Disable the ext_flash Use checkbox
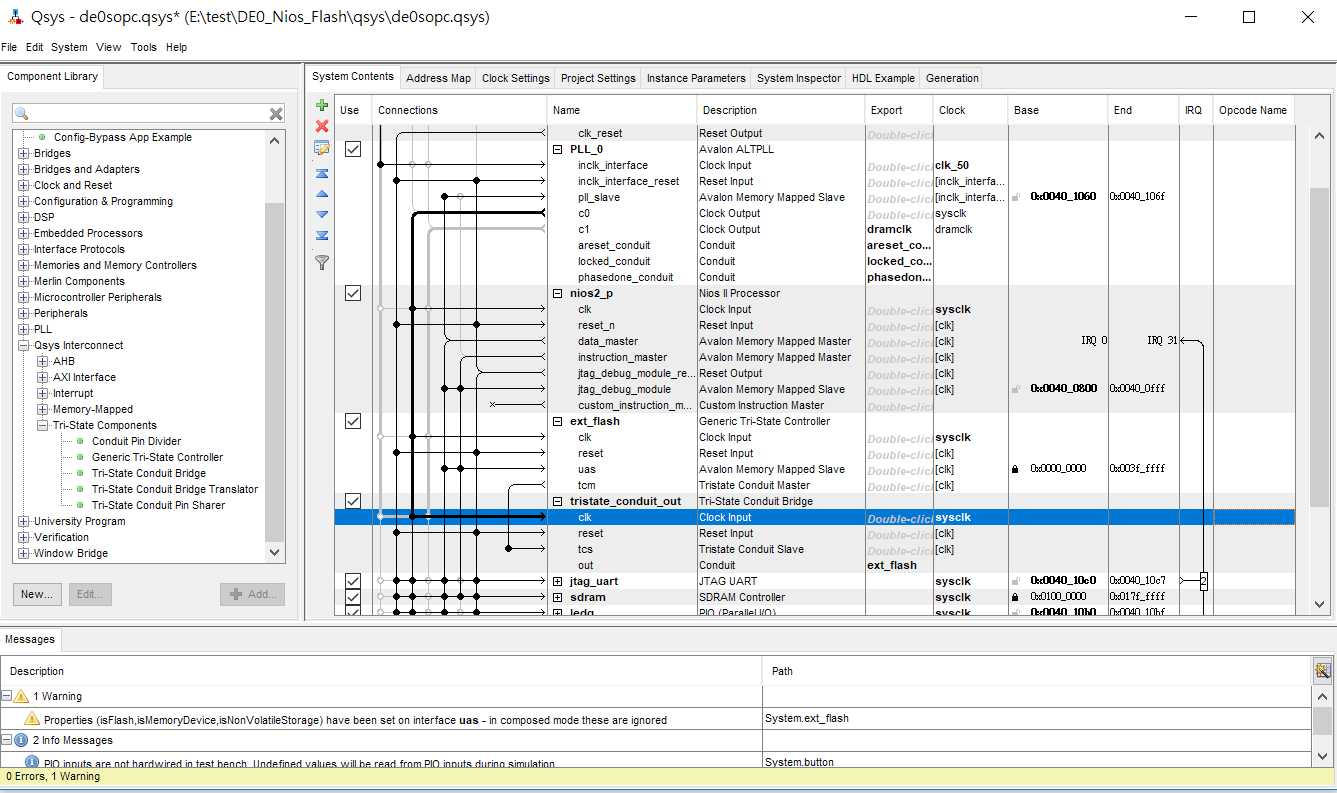 click(x=352, y=421)
